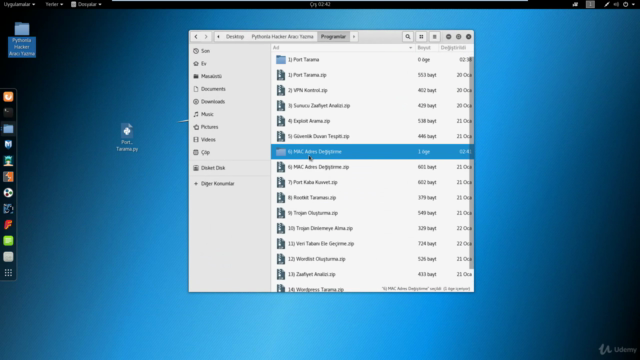This screenshot has height=360, width=640.
Task: Select 12) Wordlist Oluşturma.zip
Action: tap(371, 259)
